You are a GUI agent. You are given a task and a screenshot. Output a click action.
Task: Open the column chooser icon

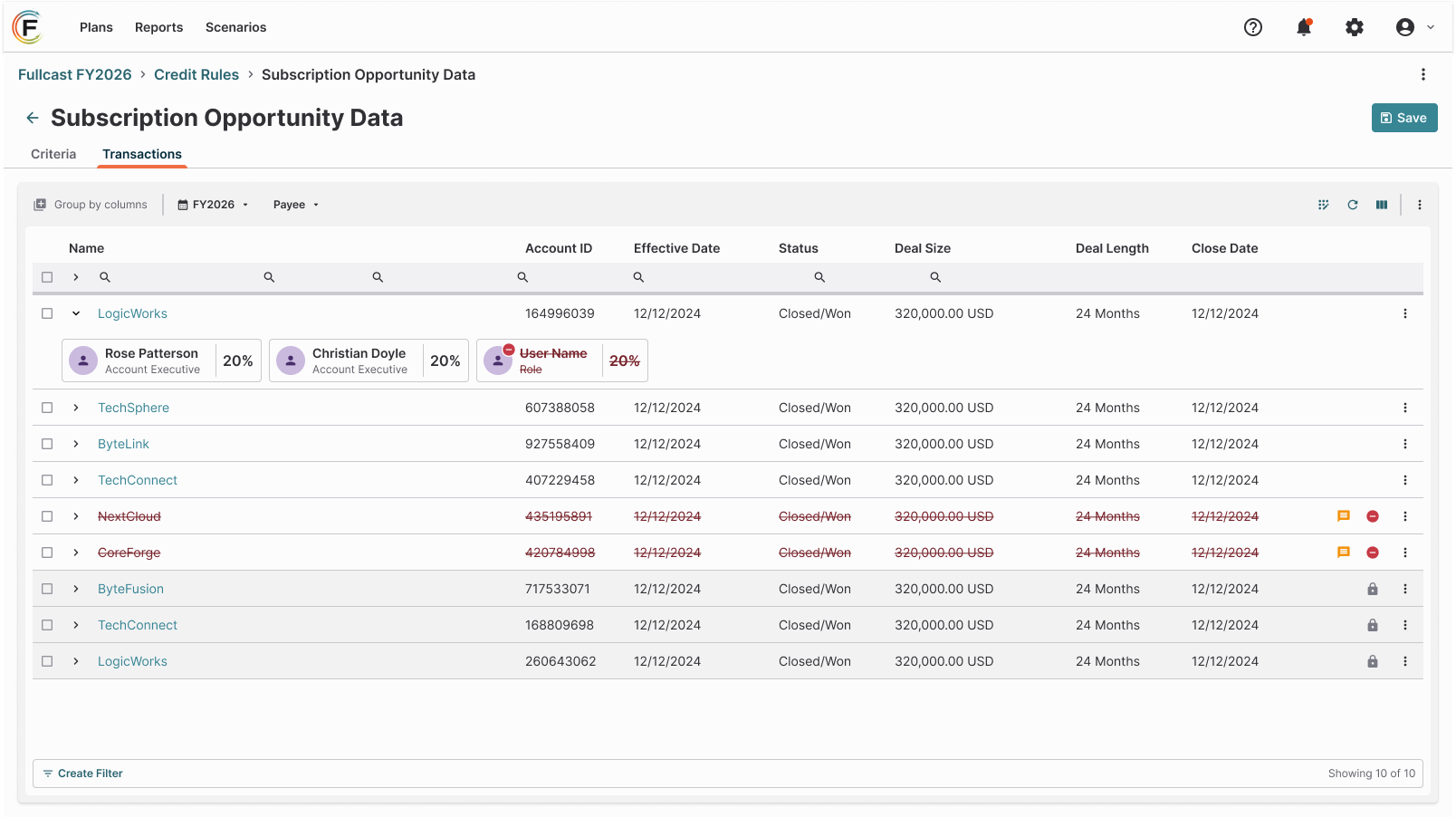pyautogui.click(x=1382, y=205)
